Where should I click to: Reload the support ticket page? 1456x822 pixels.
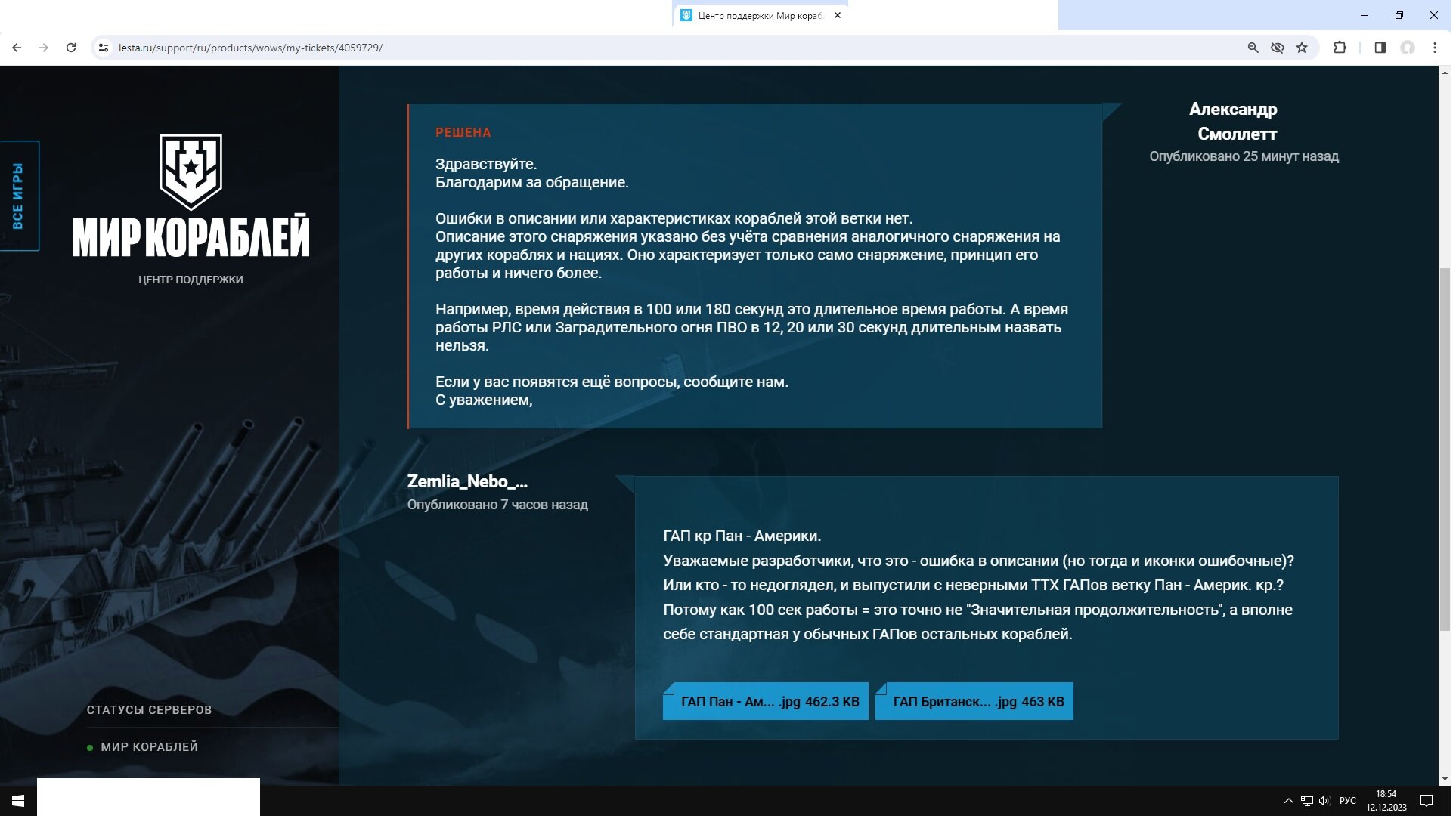(x=71, y=48)
